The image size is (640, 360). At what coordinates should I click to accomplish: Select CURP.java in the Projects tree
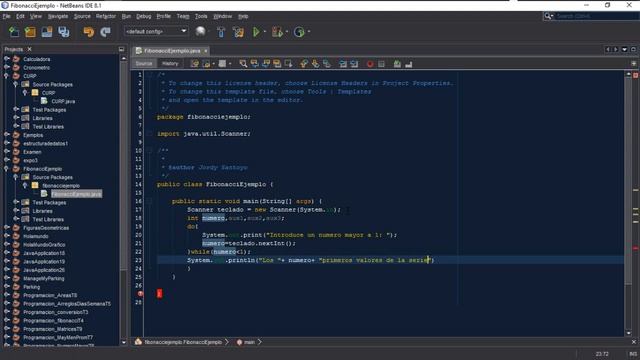(63, 101)
